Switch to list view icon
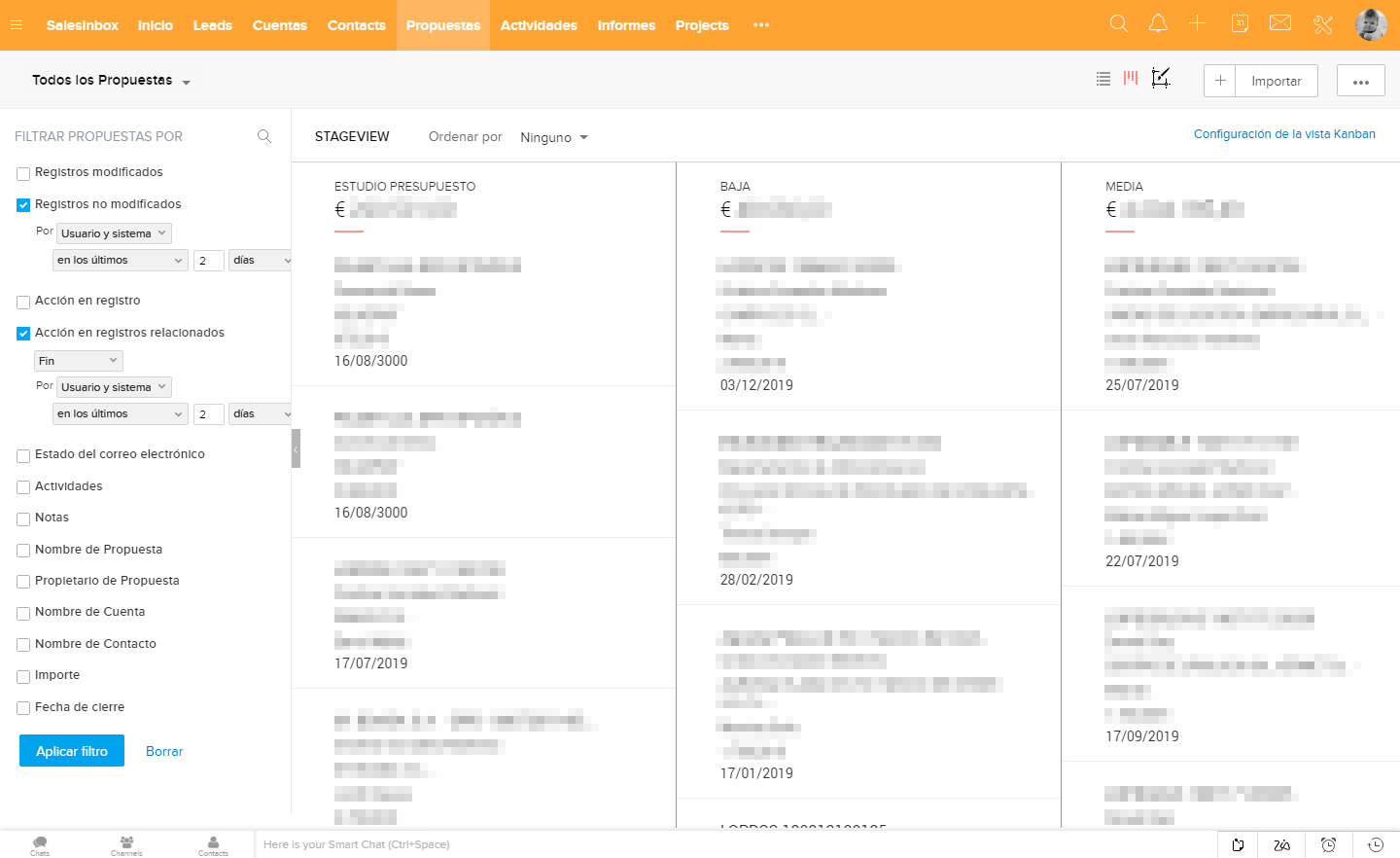 click(x=1103, y=80)
